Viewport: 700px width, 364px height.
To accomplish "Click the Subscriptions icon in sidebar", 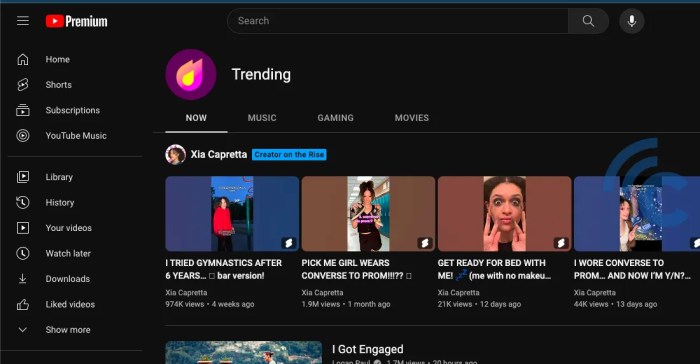I will (23, 110).
